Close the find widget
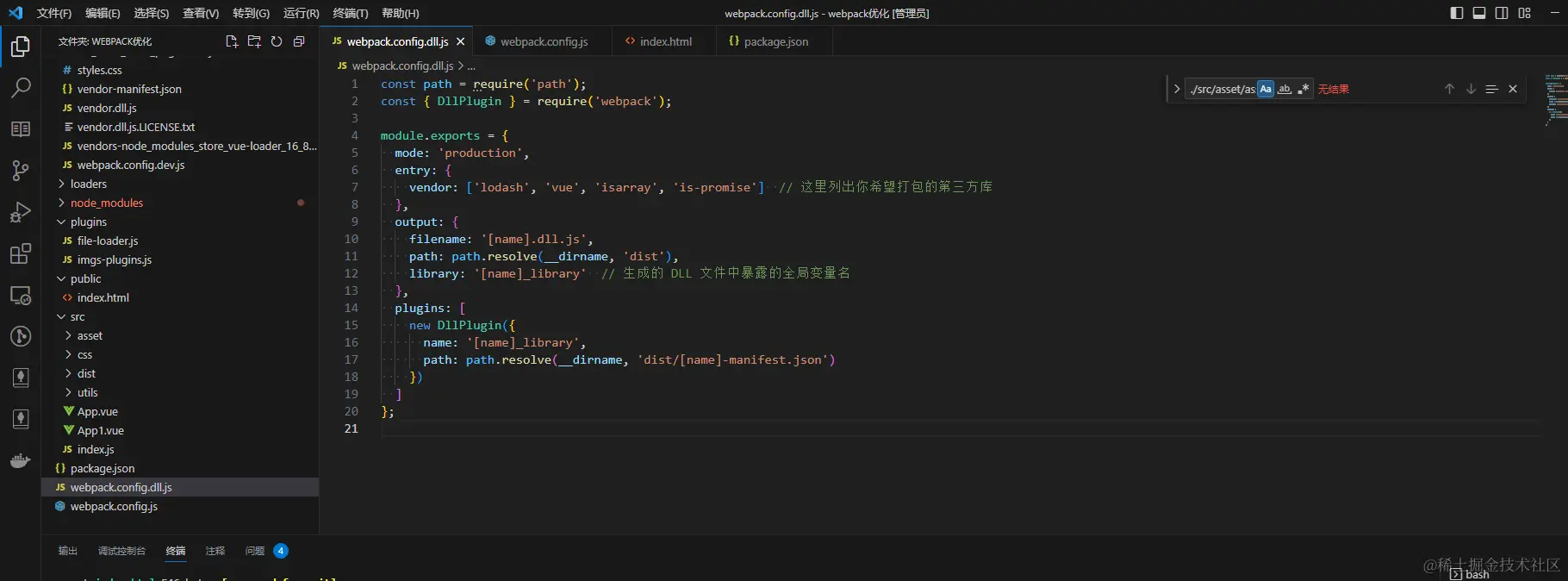Screen dimensions: 1568x581 pos(1513,89)
